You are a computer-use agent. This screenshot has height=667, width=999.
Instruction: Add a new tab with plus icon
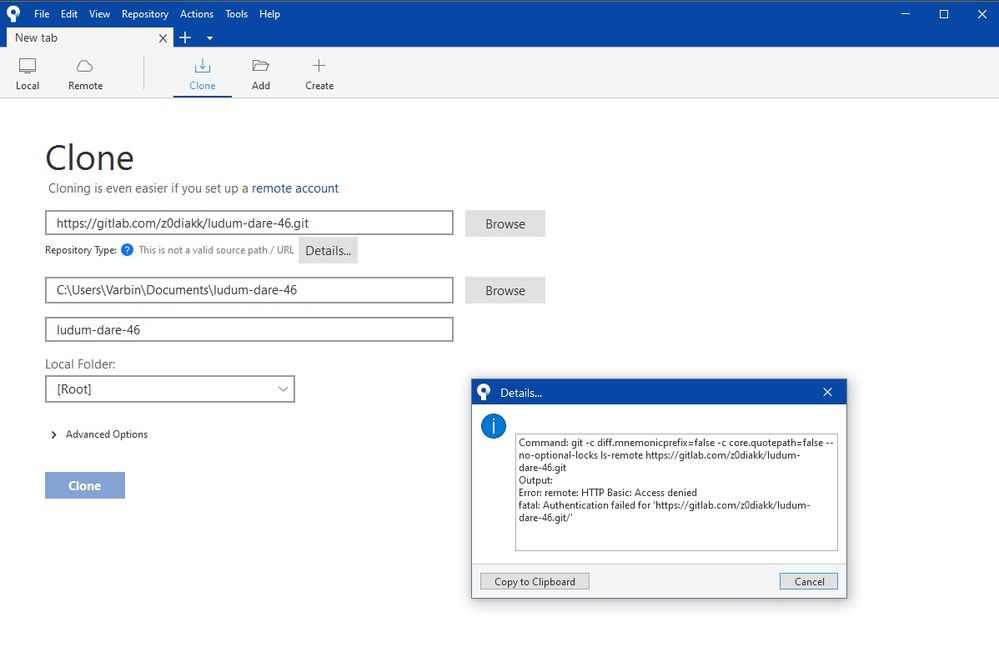(185, 38)
